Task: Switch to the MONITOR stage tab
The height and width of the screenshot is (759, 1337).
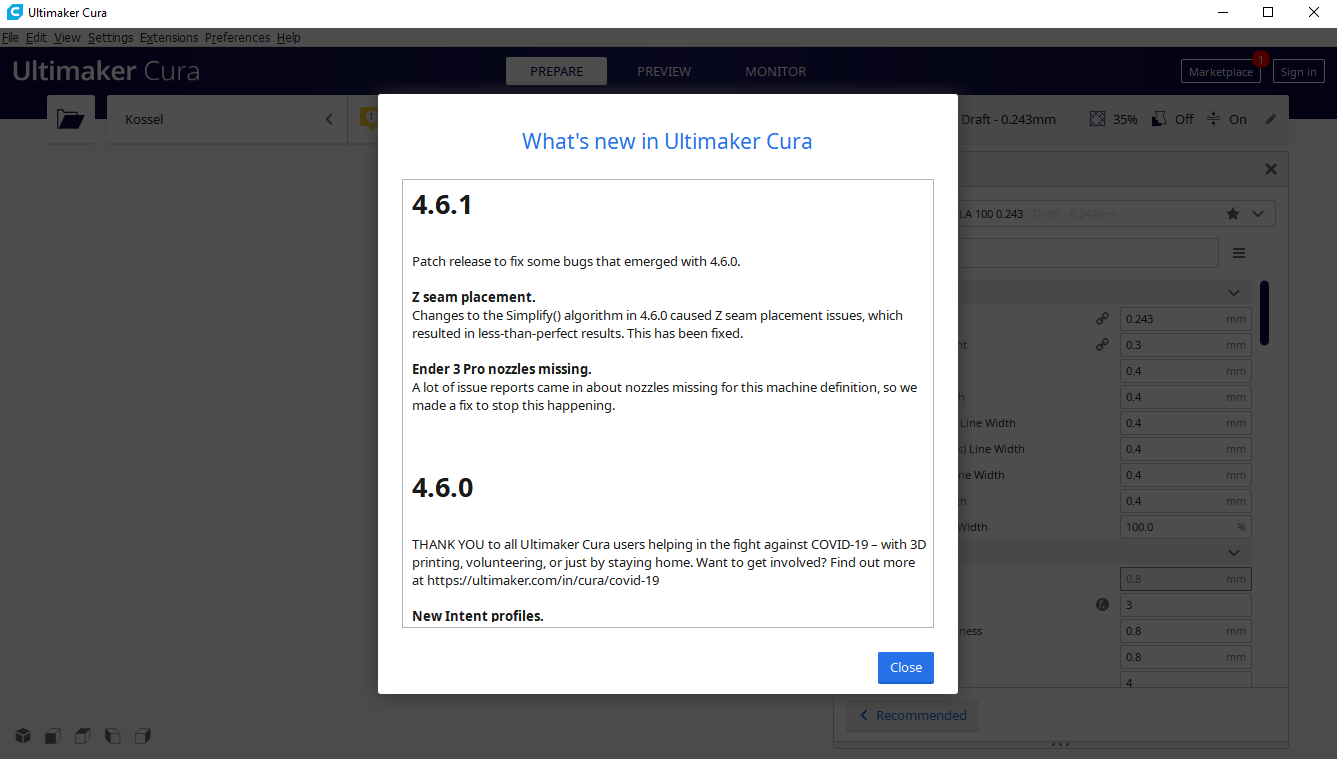Action: [x=775, y=71]
